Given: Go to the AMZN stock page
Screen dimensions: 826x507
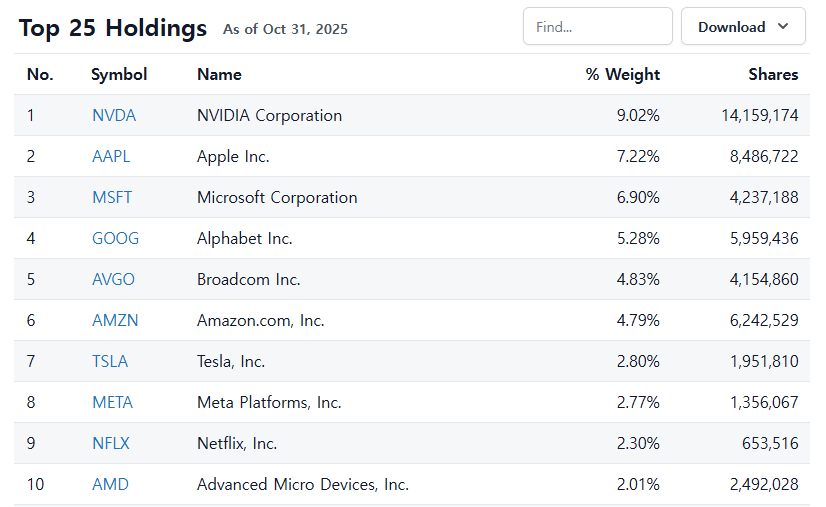Looking at the screenshot, I should pos(115,320).
